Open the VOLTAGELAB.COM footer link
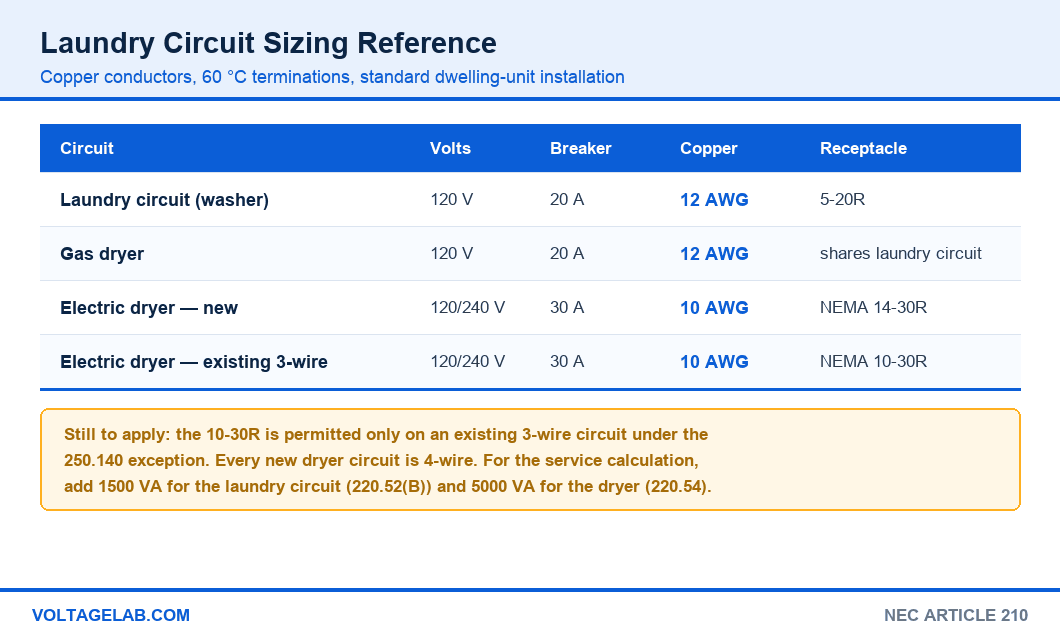This screenshot has height=640, width=1060. click(x=111, y=616)
